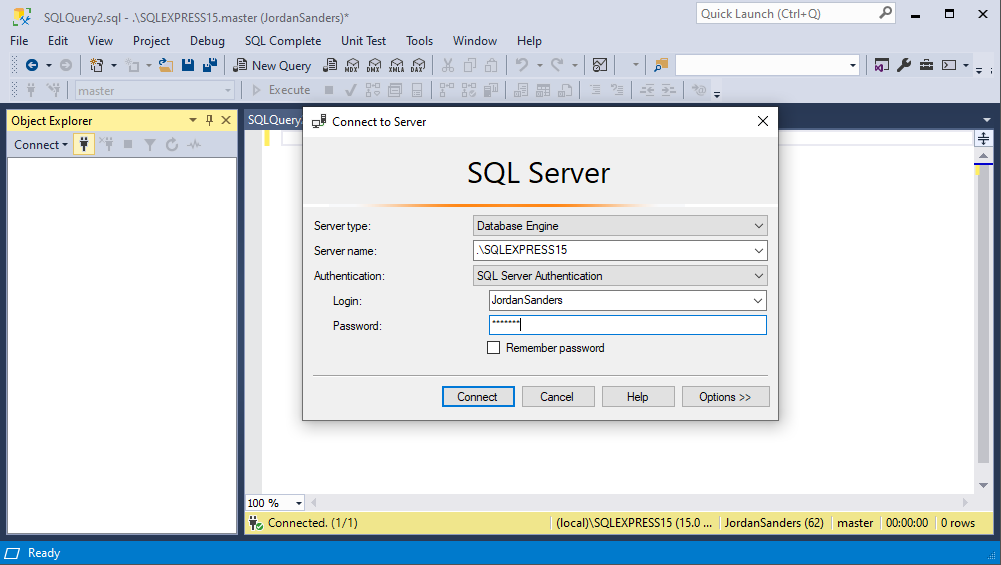Save the query with the single floppy disk icon
The width and height of the screenshot is (1001, 565).
(188, 65)
